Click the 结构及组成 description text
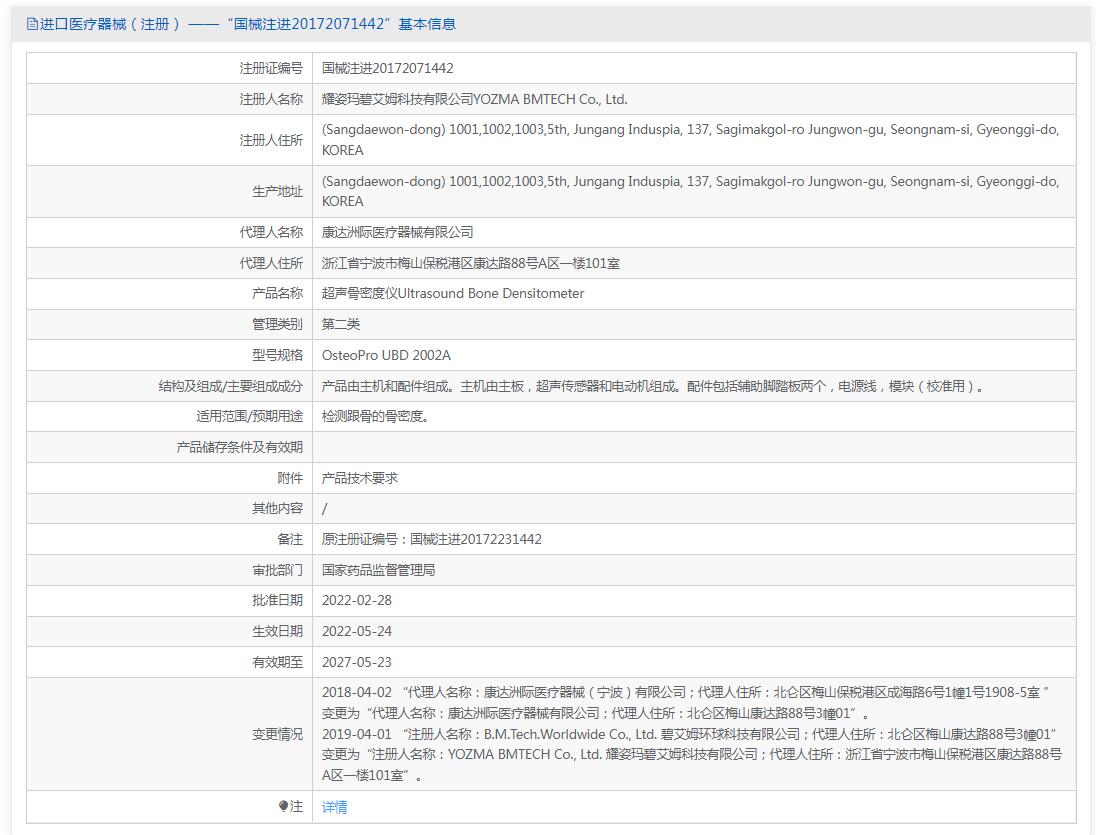Image resolution: width=1096 pixels, height=835 pixels. (x=652, y=386)
